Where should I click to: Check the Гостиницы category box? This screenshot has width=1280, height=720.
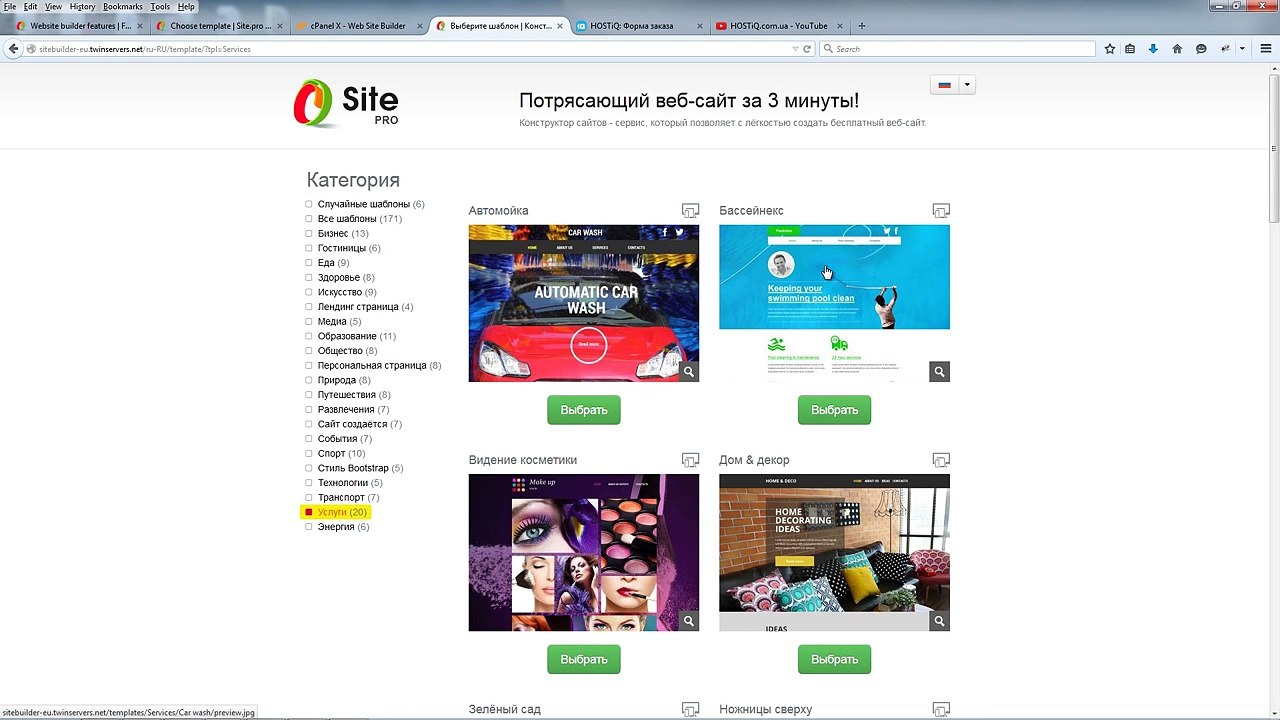click(x=309, y=248)
